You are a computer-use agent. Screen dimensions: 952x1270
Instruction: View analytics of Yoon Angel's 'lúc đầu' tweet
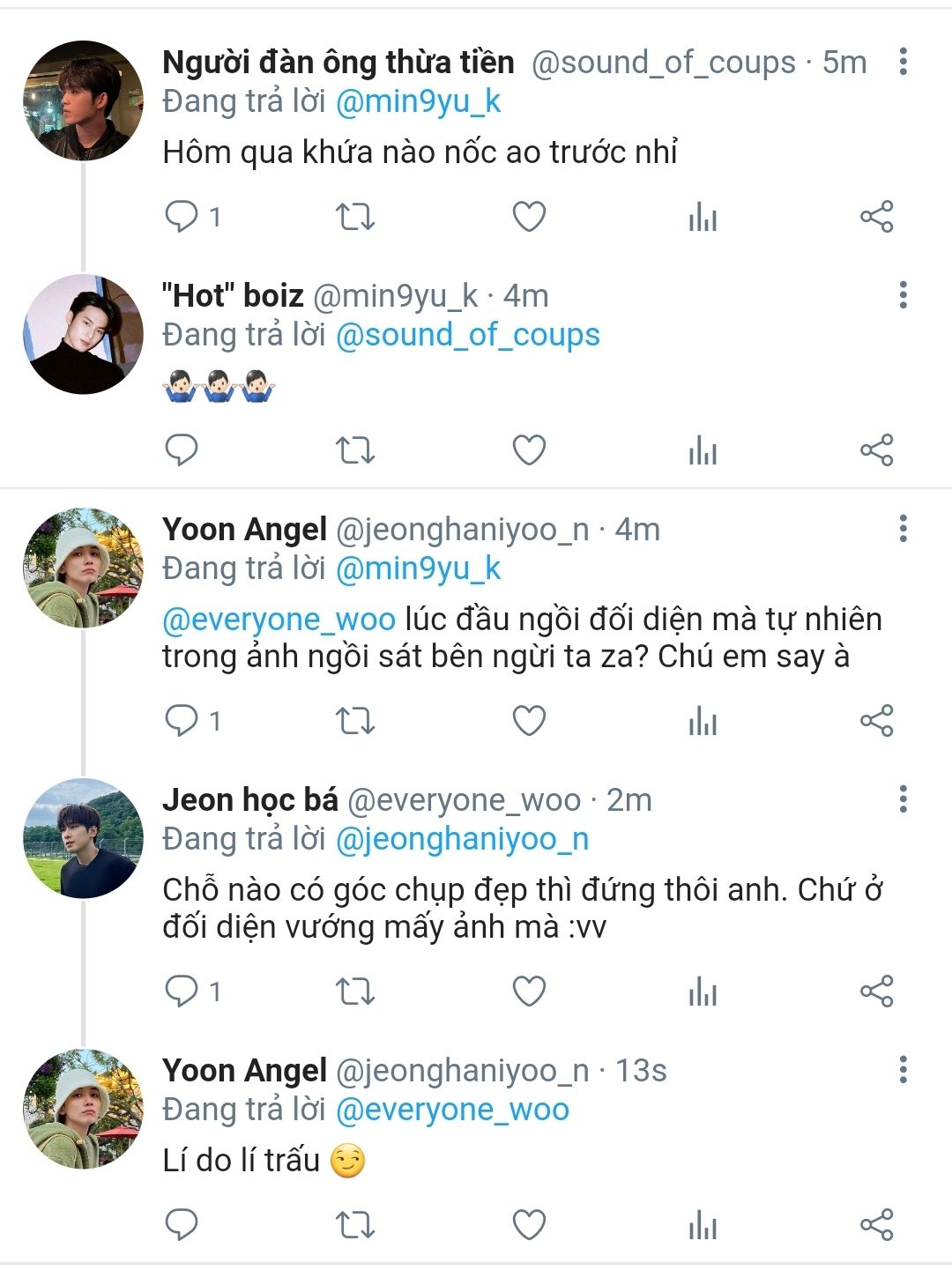click(x=703, y=721)
